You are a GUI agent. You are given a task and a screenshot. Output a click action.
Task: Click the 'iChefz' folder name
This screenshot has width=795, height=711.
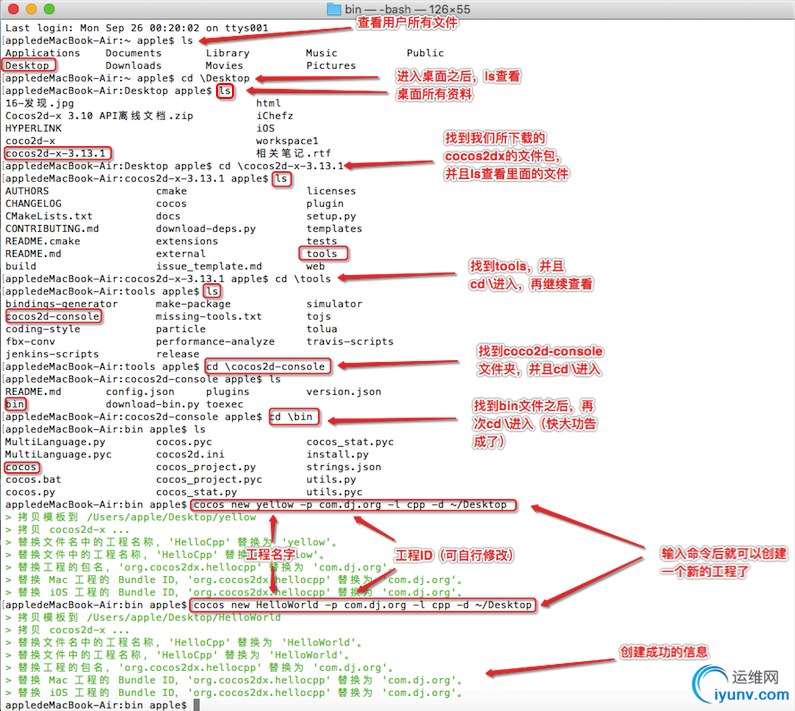click(x=275, y=116)
